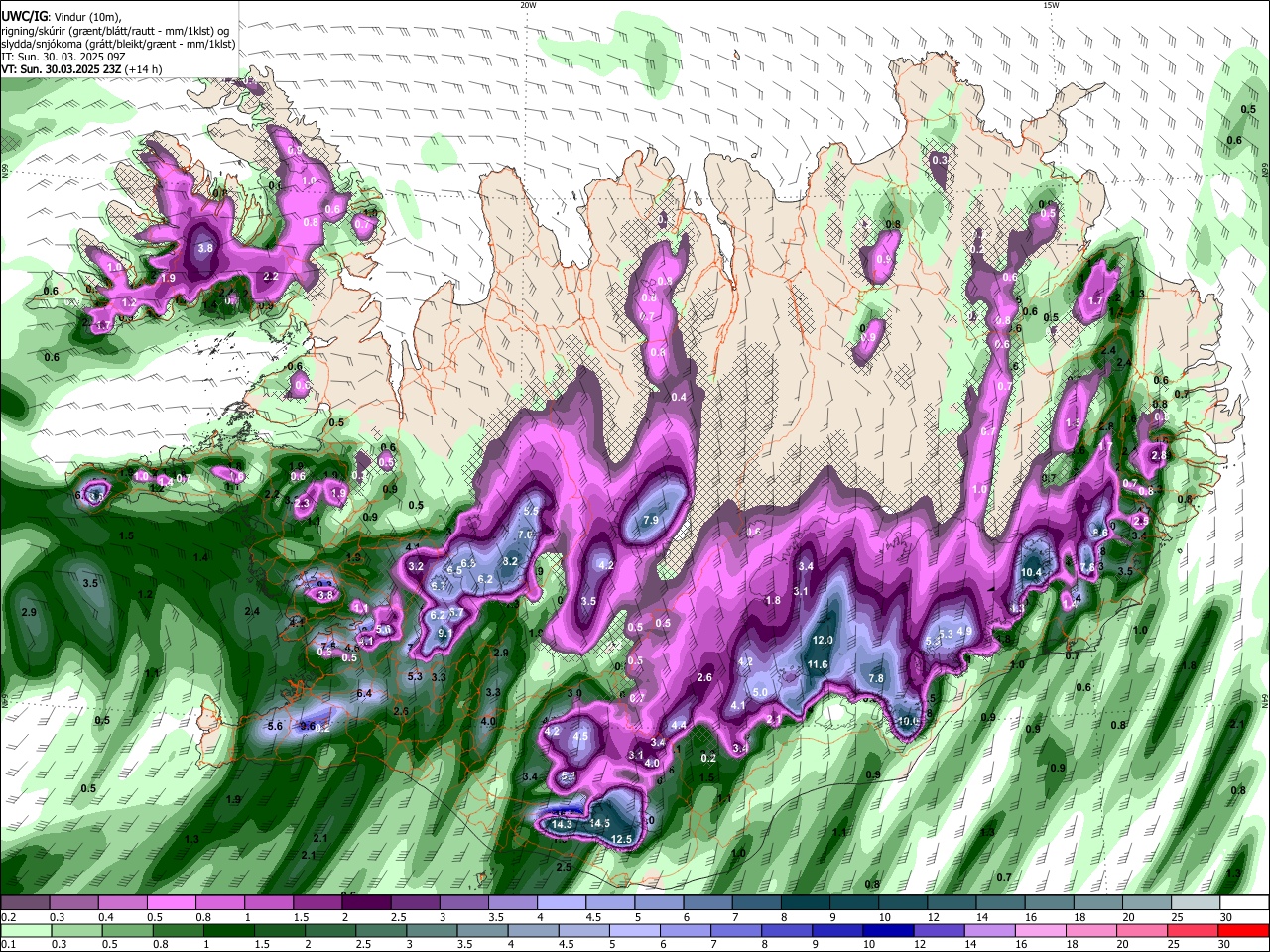The height and width of the screenshot is (952, 1270).
Task: Click the 10.6 precipitation value
Action: point(908,721)
